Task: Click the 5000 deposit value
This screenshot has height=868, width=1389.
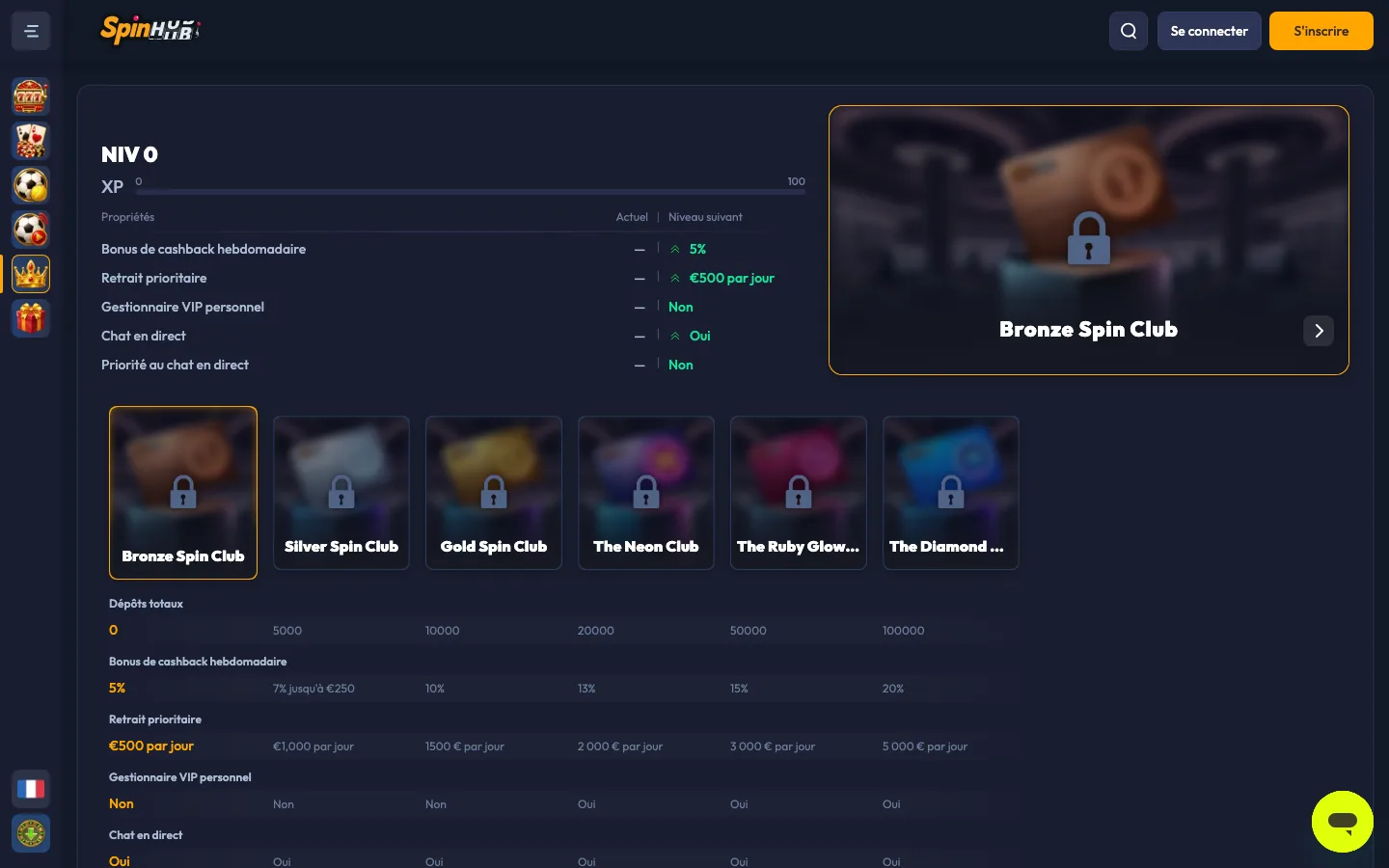Action: tap(287, 631)
